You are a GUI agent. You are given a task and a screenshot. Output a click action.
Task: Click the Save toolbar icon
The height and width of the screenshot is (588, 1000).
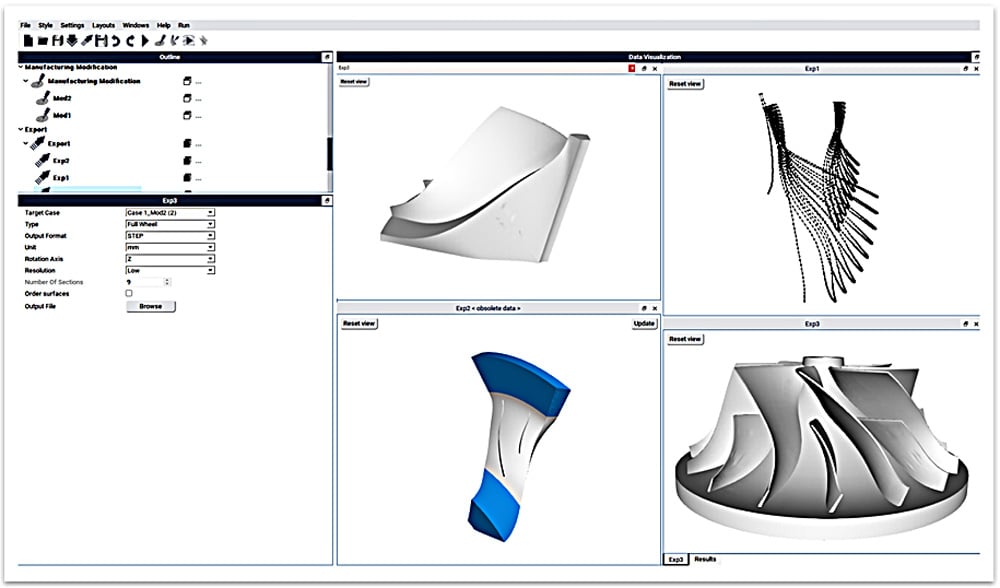(57, 41)
